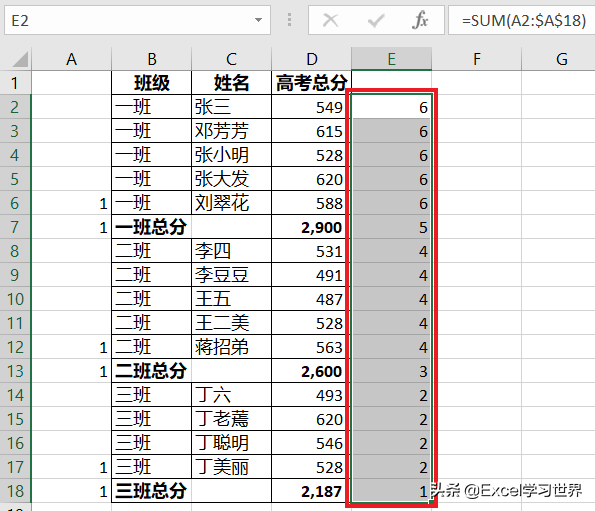Click the cell 三班总分

(151, 491)
